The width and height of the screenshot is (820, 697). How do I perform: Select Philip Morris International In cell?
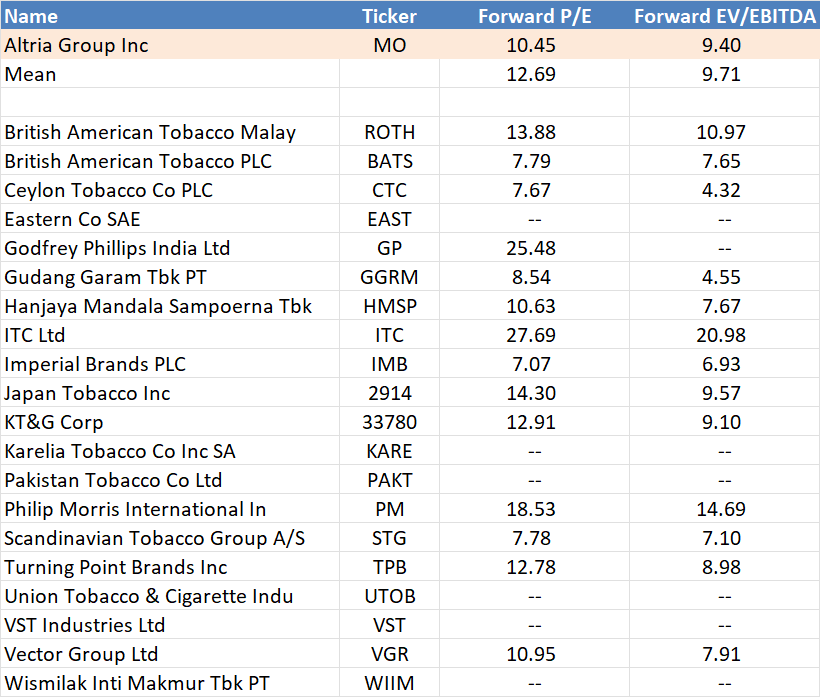(x=170, y=509)
